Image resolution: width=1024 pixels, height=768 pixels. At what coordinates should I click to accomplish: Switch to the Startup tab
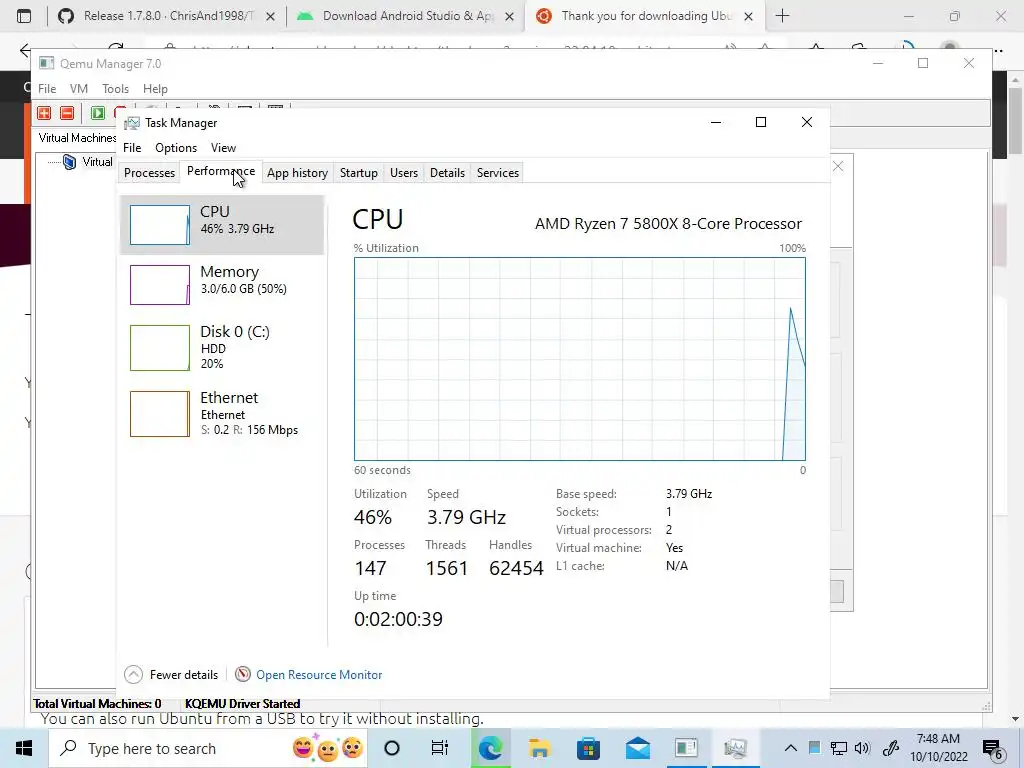coord(359,173)
